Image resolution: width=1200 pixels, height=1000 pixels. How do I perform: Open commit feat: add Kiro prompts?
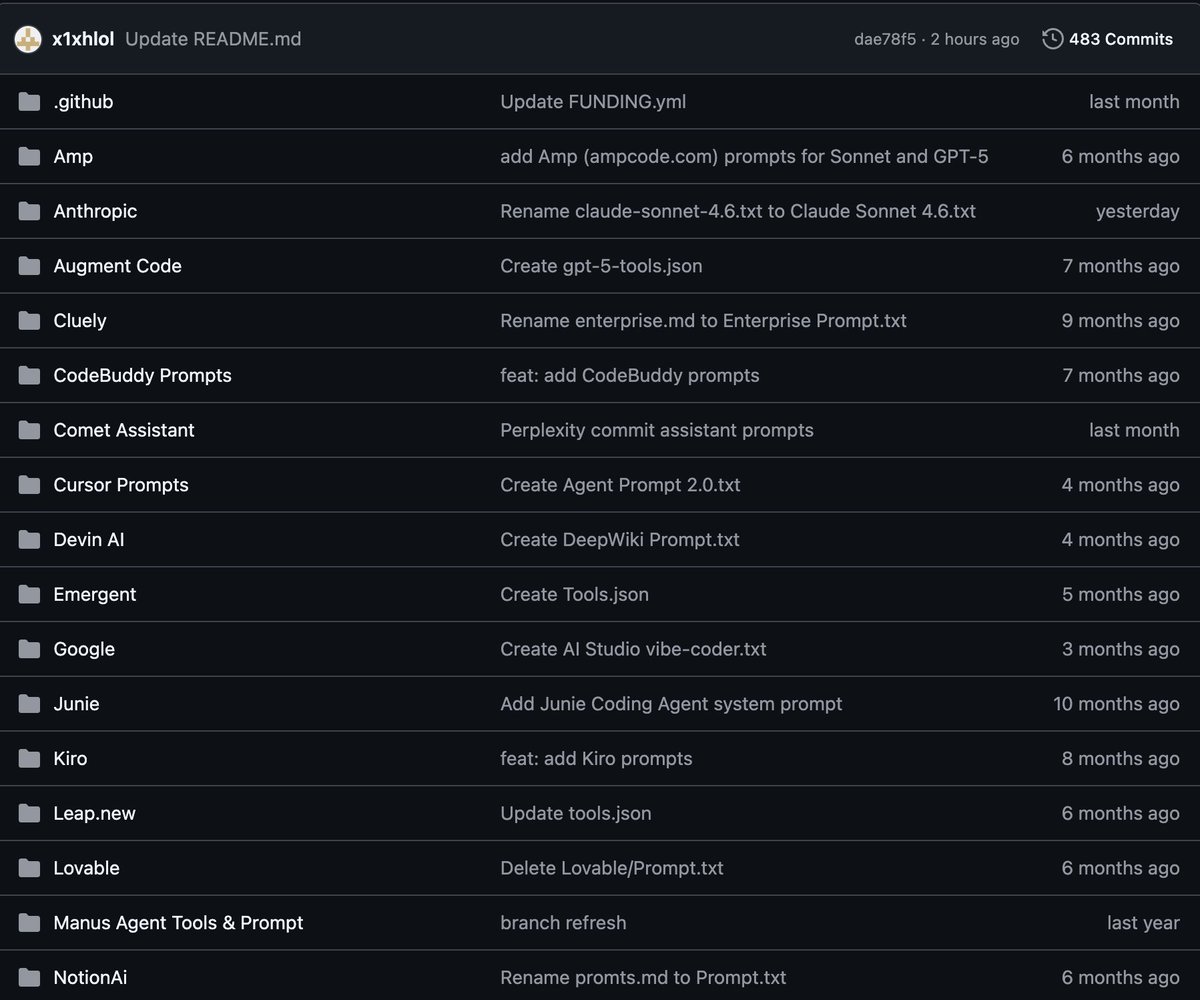pos(596,759)
